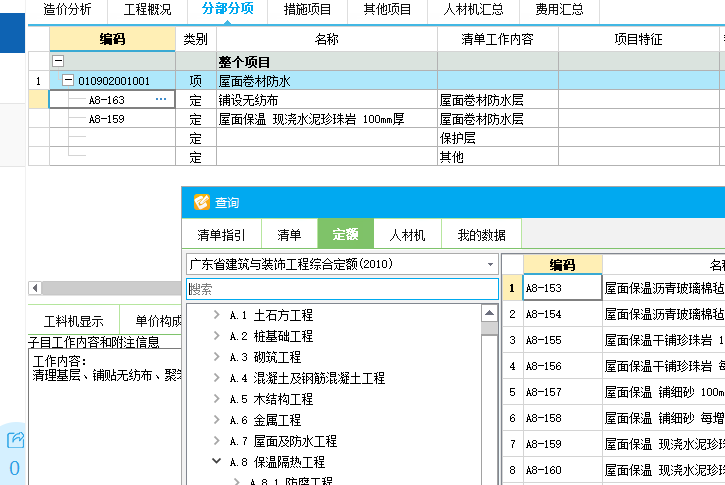Click the 搜索 search input field
The image size is (725, 485).
coord(342,289)
